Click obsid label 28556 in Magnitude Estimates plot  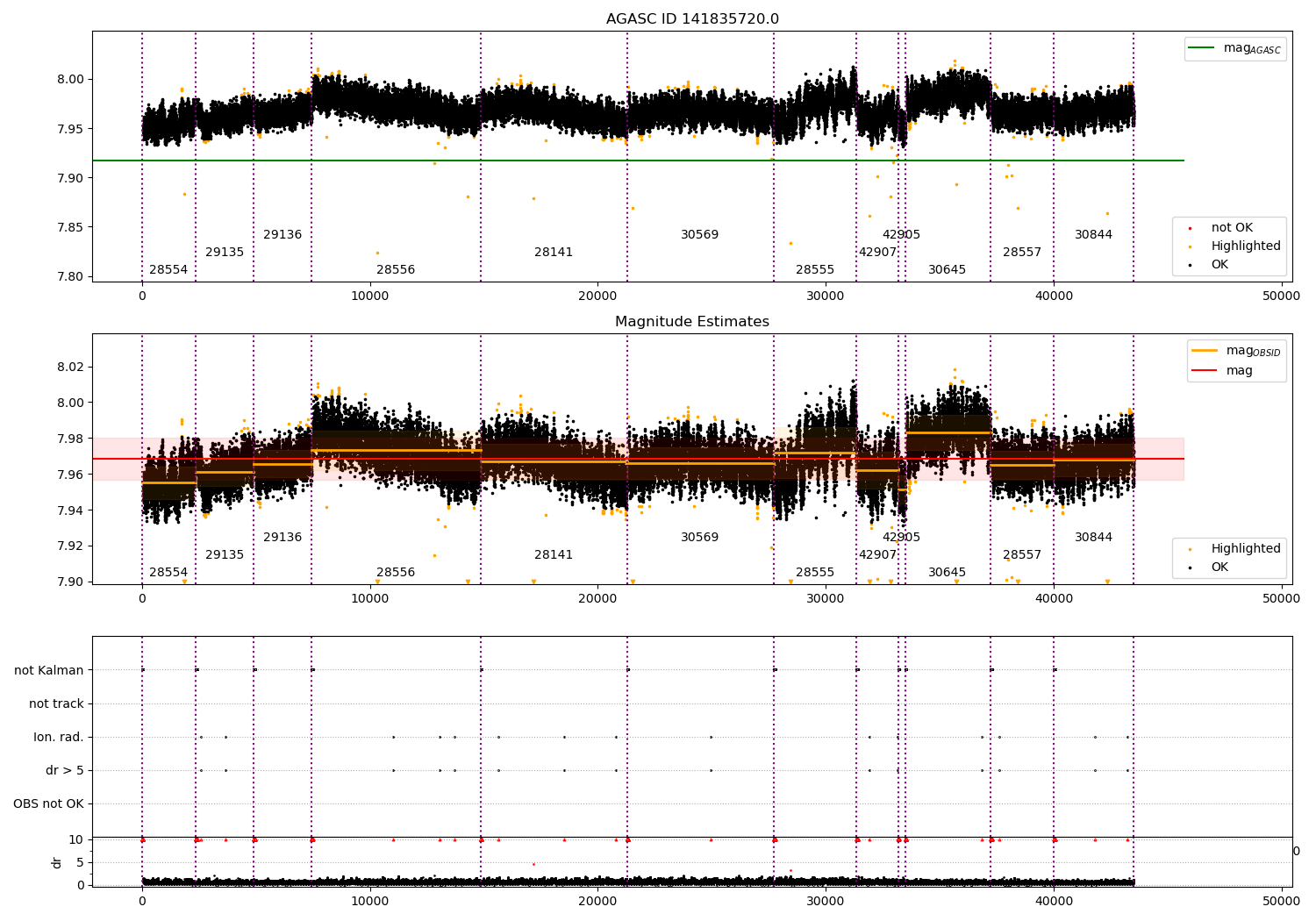coord(396,573)
